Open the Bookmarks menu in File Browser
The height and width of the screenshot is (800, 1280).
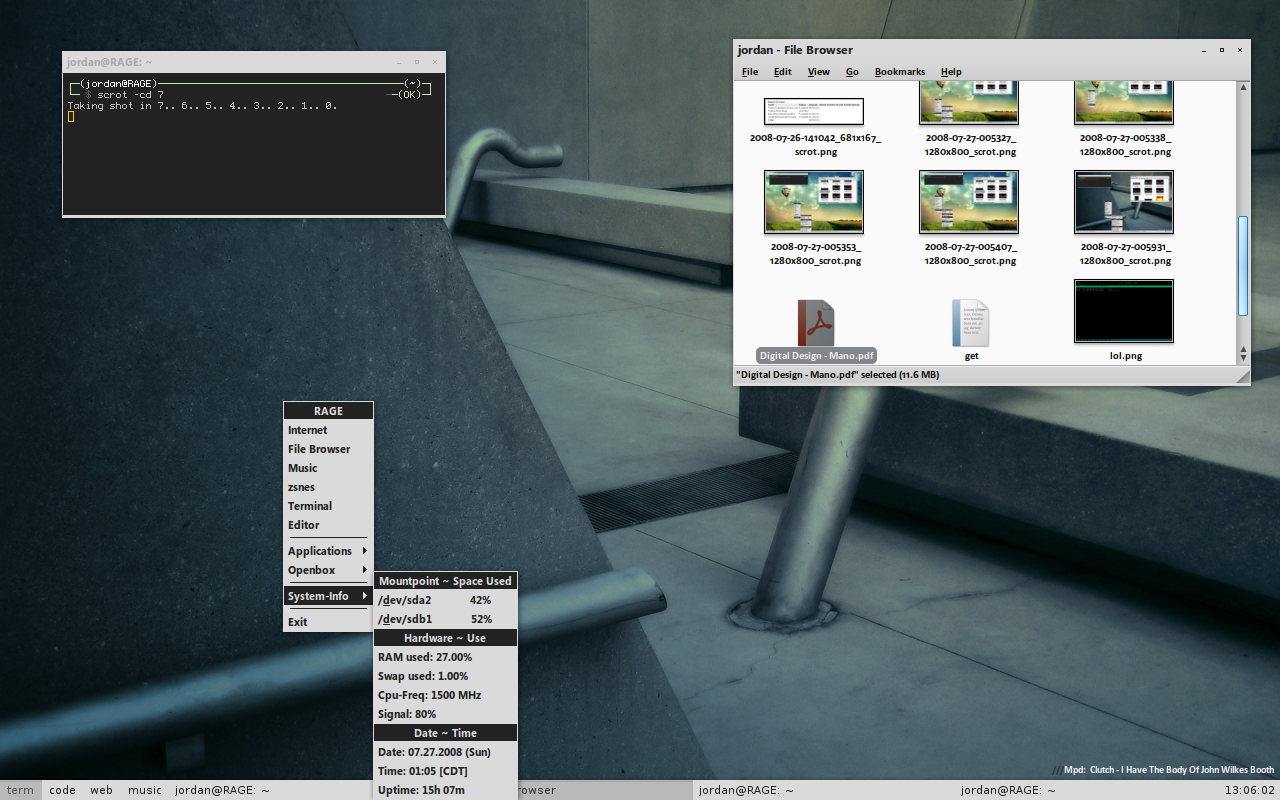[900, 72]
